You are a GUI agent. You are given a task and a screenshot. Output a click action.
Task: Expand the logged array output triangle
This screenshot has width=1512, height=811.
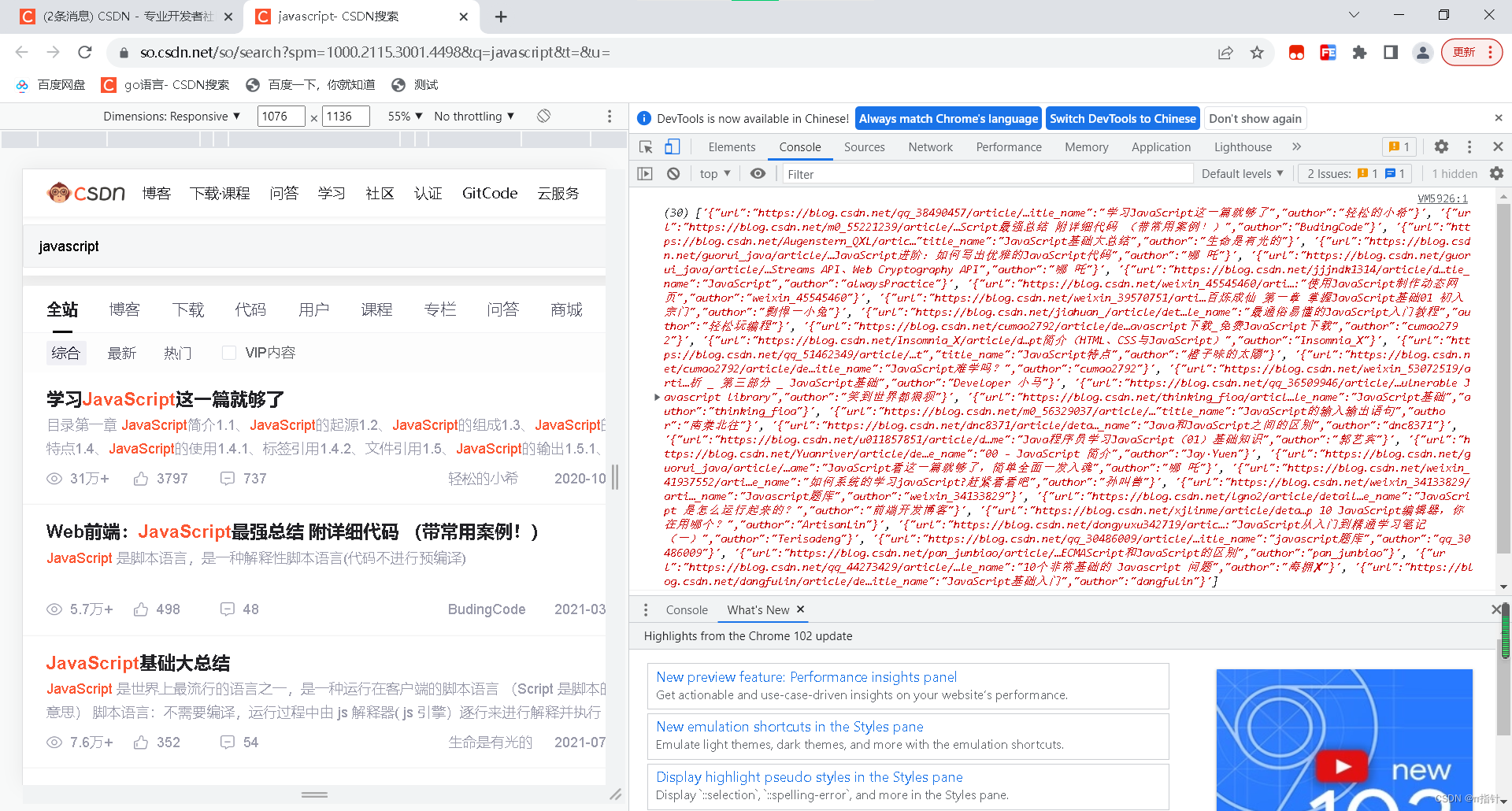(x=658, y=397)
